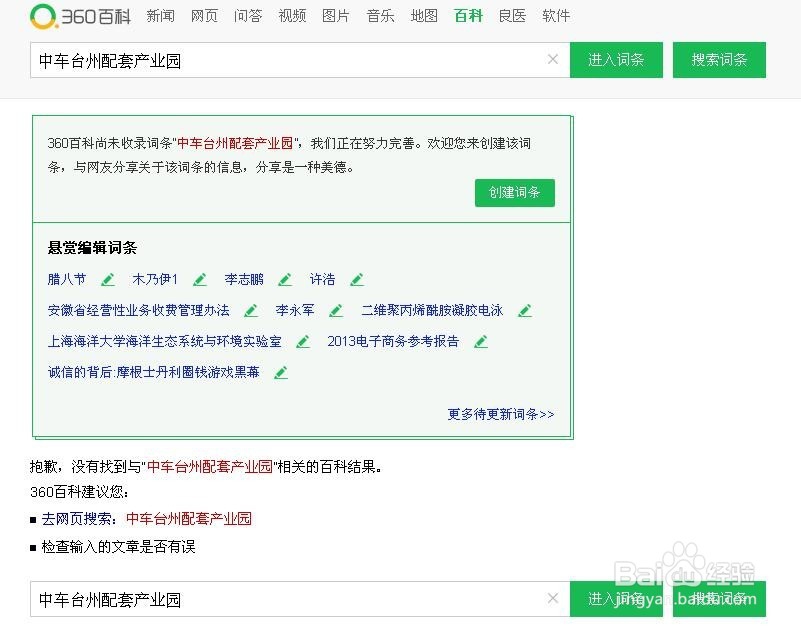This screenshot has height=627, width=801.
Task: Open the 视频 tab
Action: click(x=292, y=16)
